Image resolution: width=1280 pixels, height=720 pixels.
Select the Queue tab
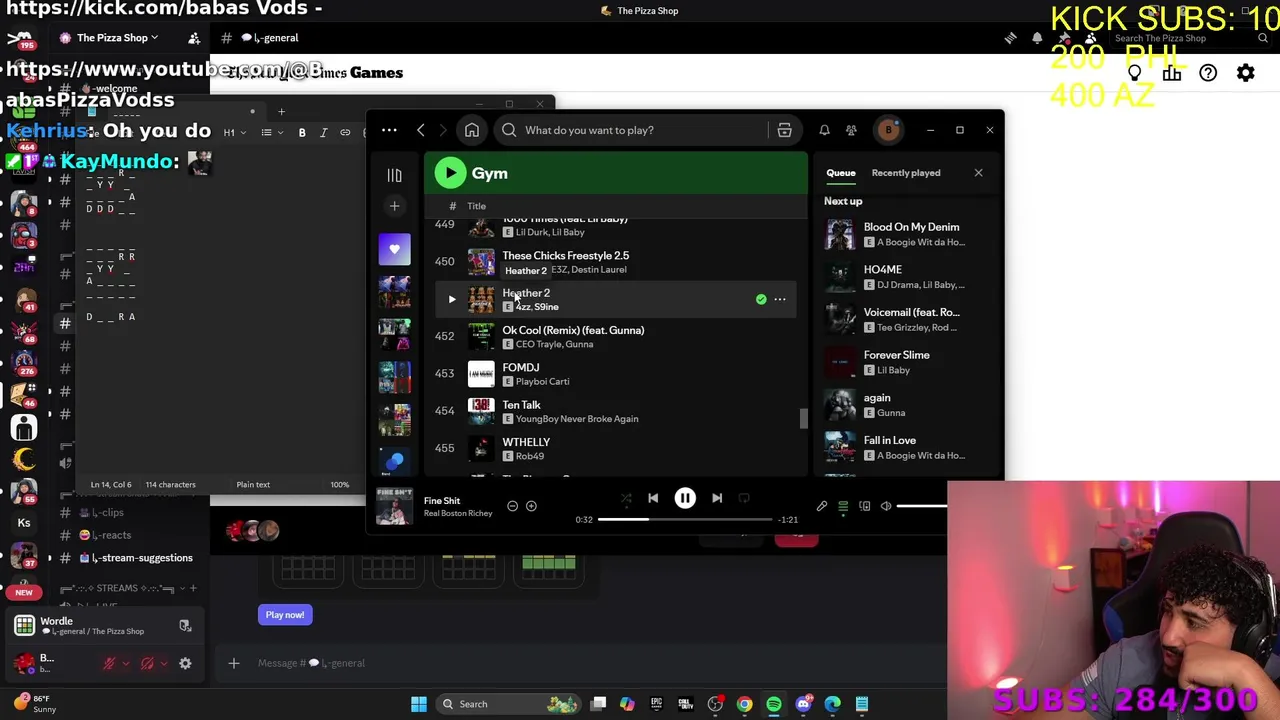pyautogui.click(x=841, y=173)
